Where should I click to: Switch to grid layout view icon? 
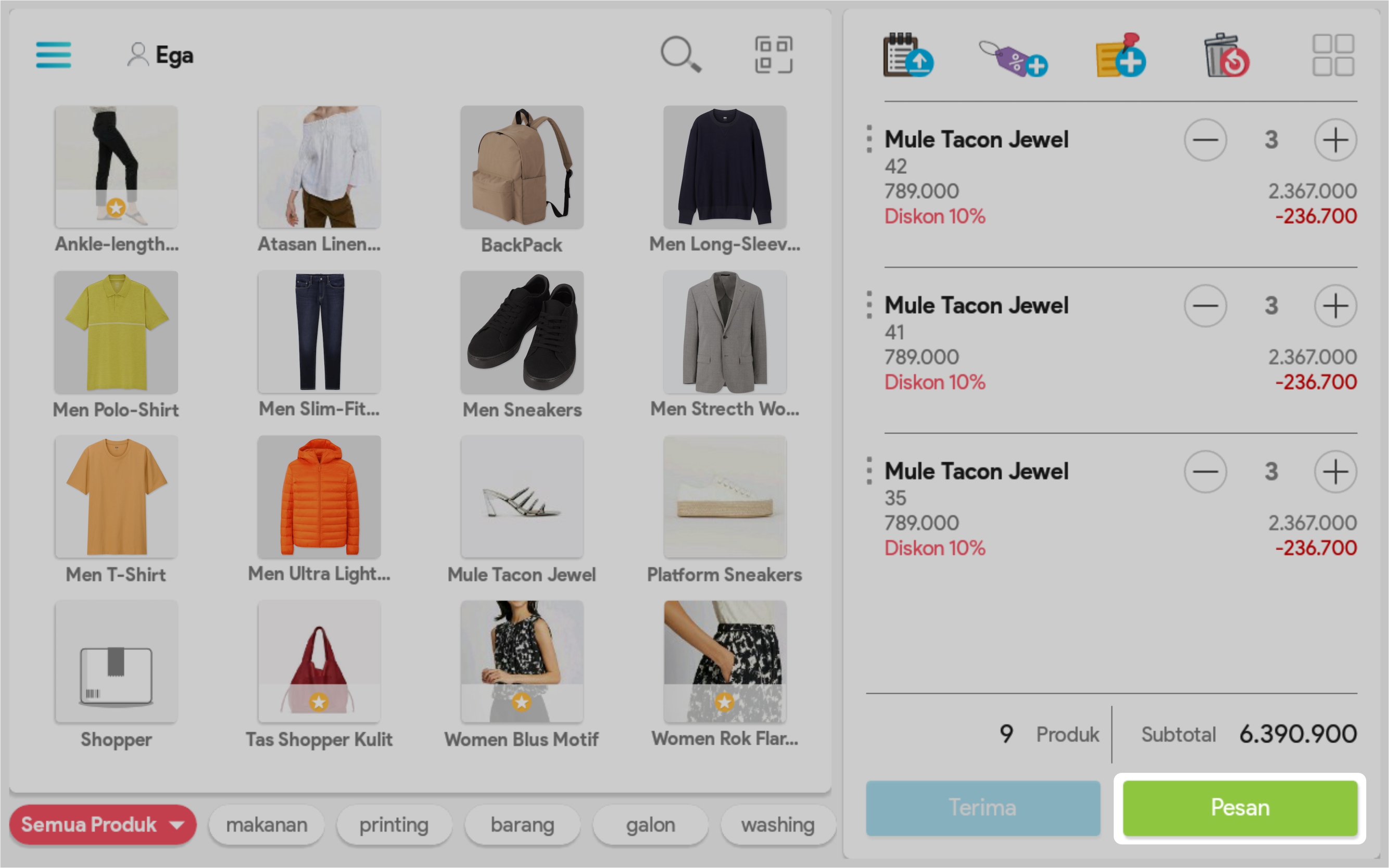coord(1333,55)
